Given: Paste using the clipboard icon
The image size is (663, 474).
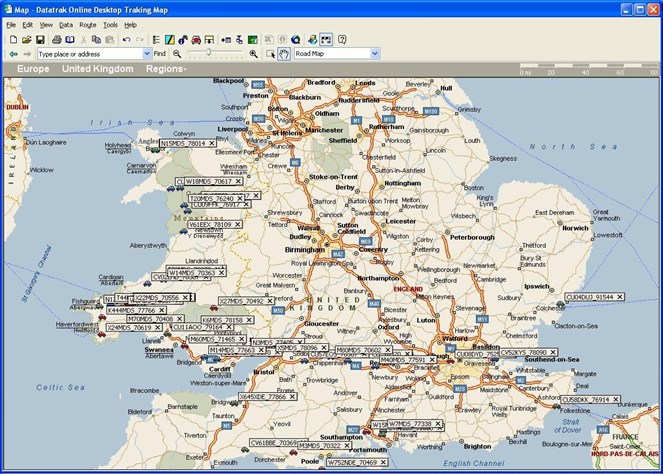Looking at the screenshot, I should tap(110, 40).
